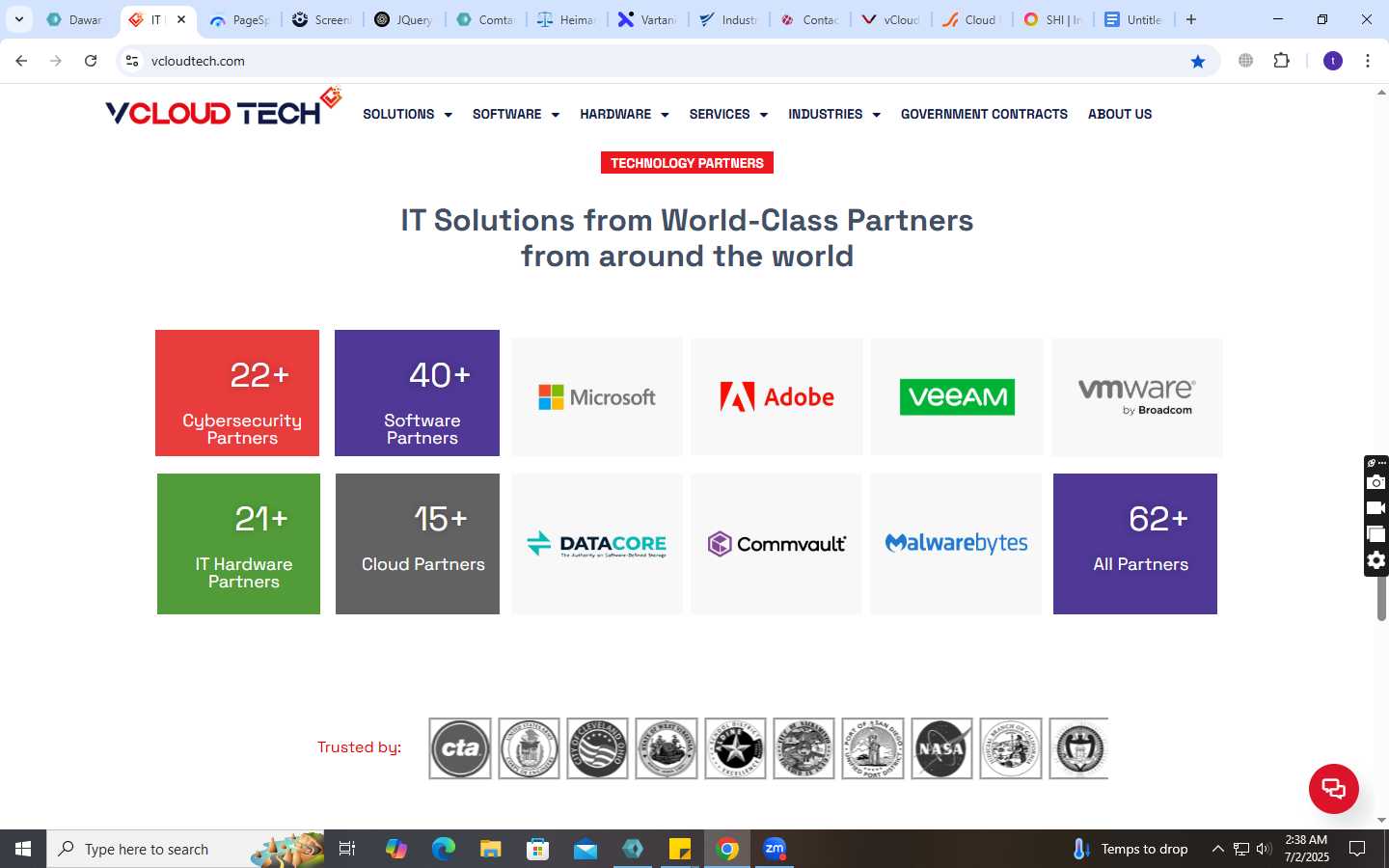Switch to the PageSp browser tab
The height and width of the screenshot is (868, 1389).
click(240, 19)
